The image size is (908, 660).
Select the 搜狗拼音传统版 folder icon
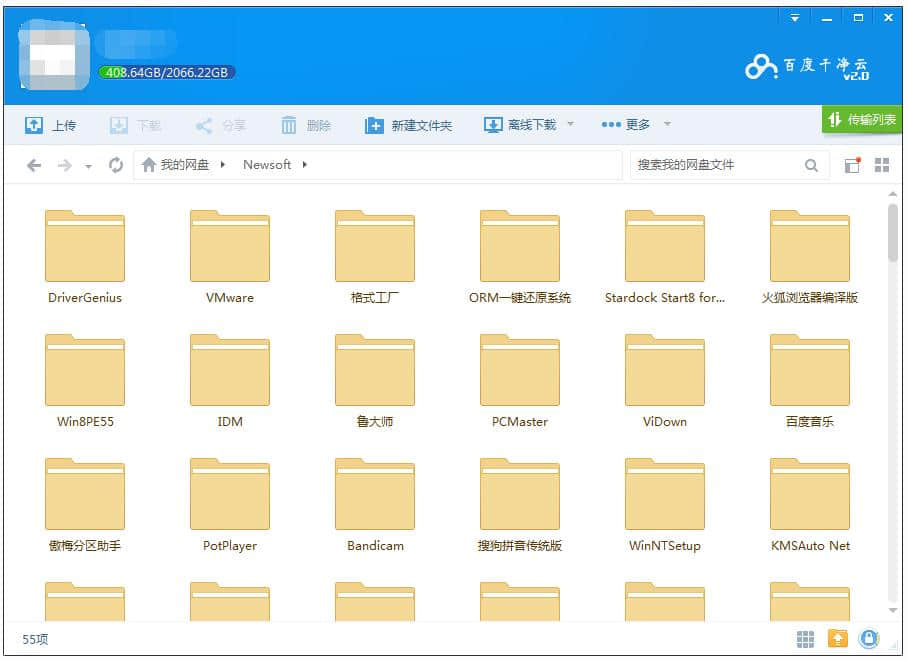tap(520, 494)
